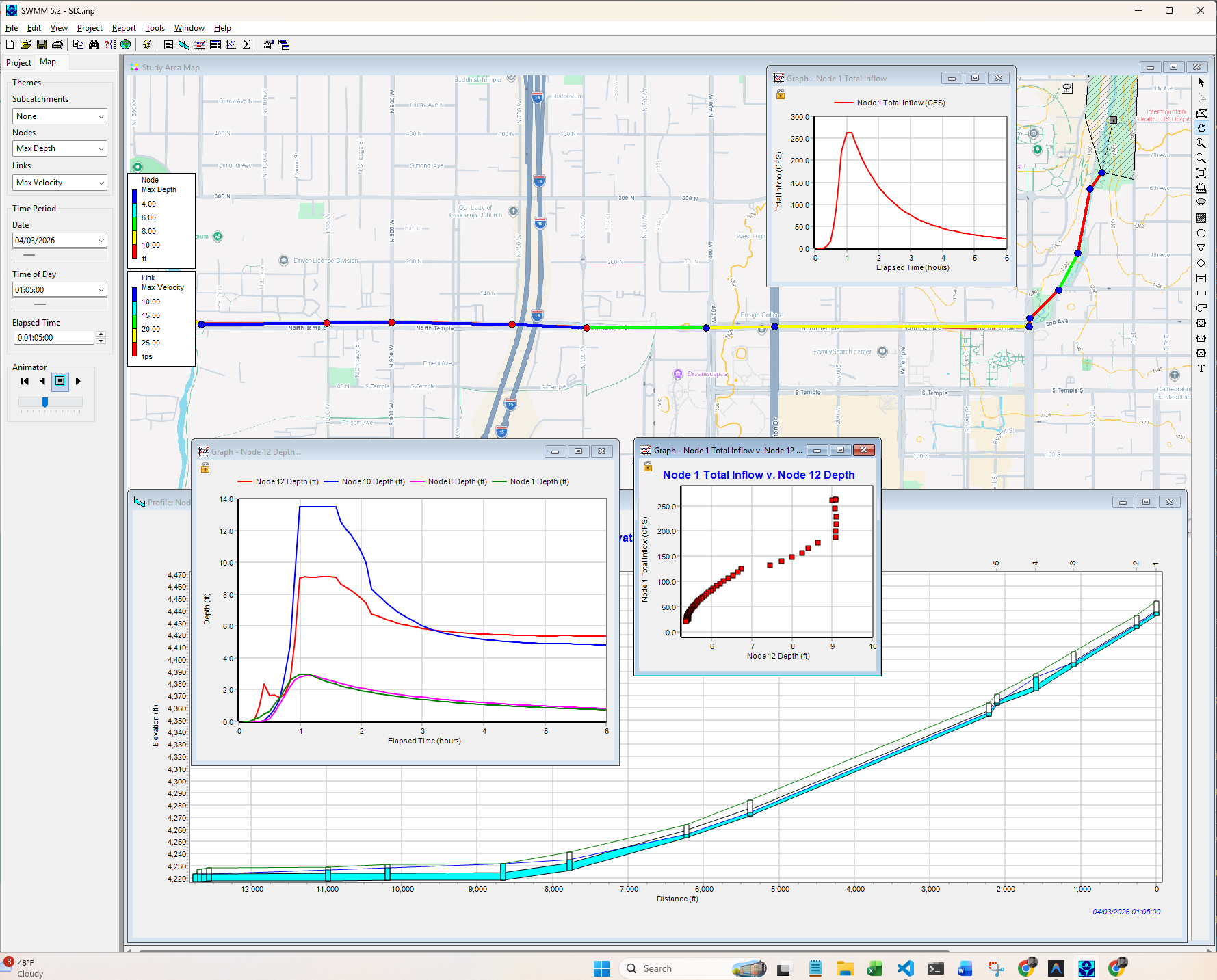Screen dimensions: 1217x980
Task: Click the lock icon on Node 1 Total Inflow graph
Action: (781, 94)
